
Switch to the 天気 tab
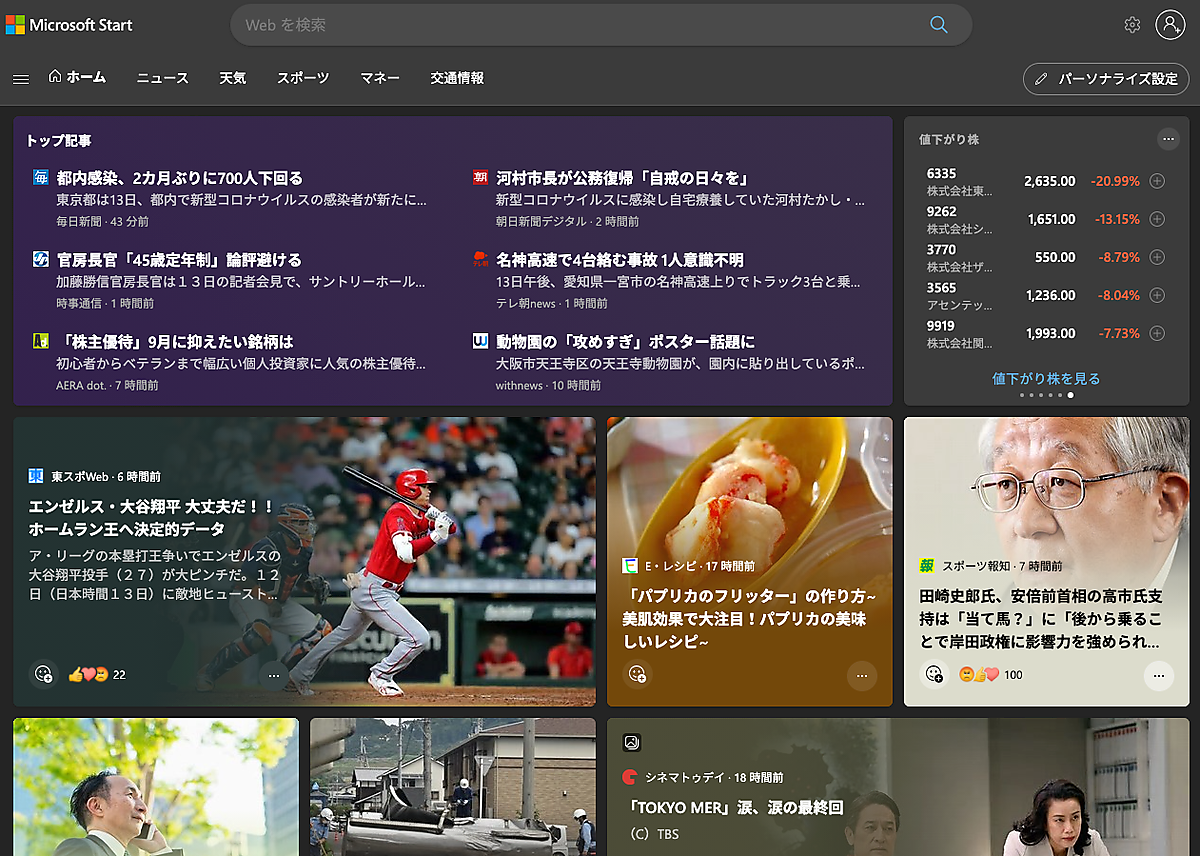click(x=232, y=78)
